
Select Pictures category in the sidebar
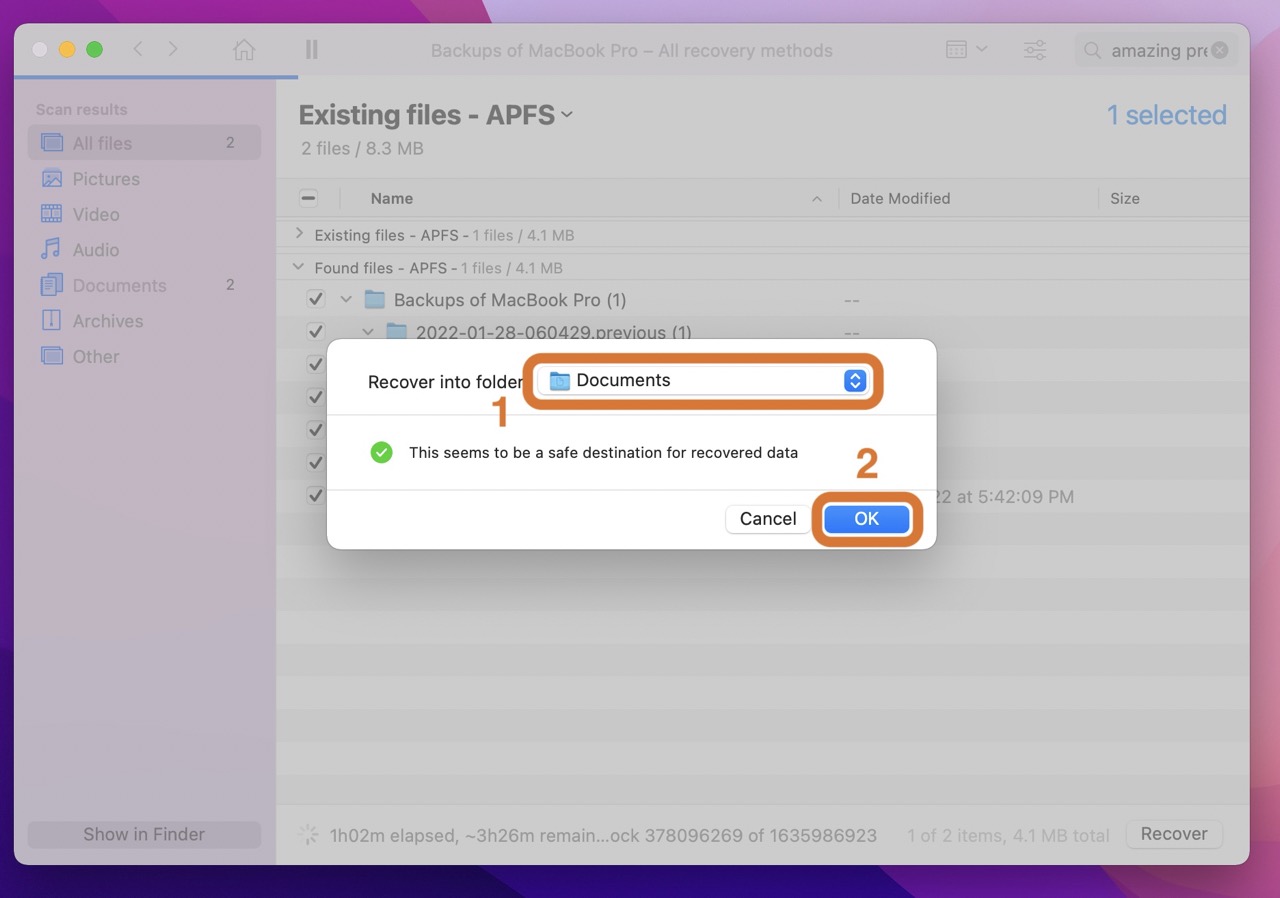144,179
